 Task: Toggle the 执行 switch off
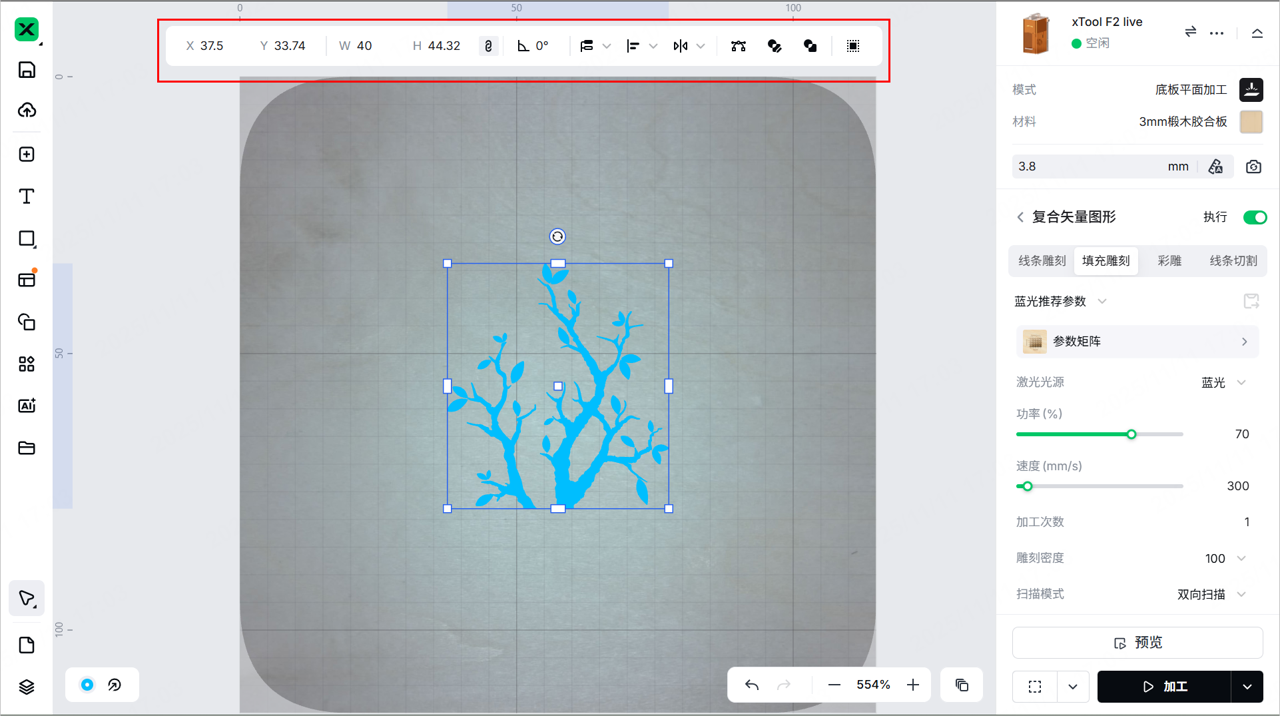[x=1254, y=217]
